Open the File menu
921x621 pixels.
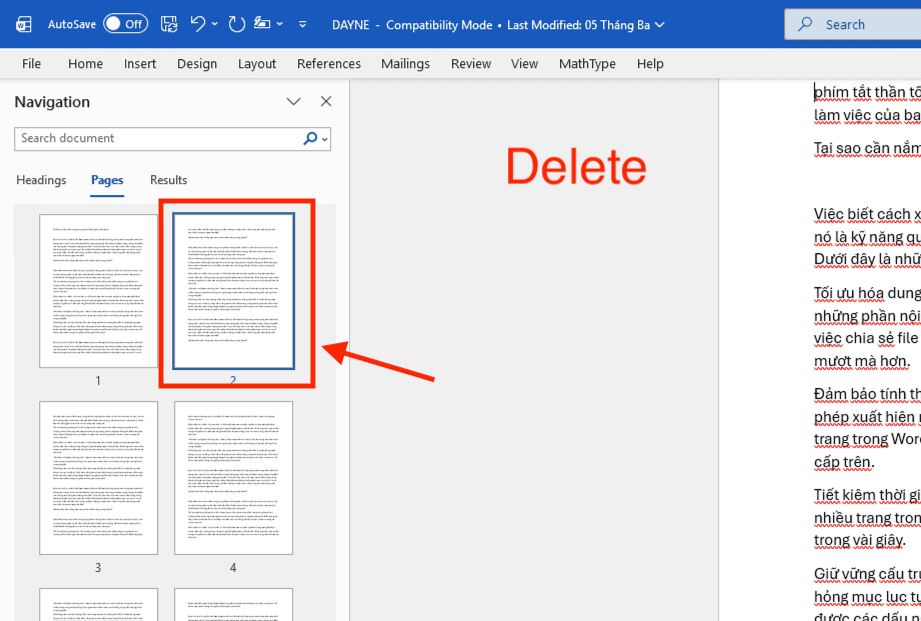(x=31, y=63)
